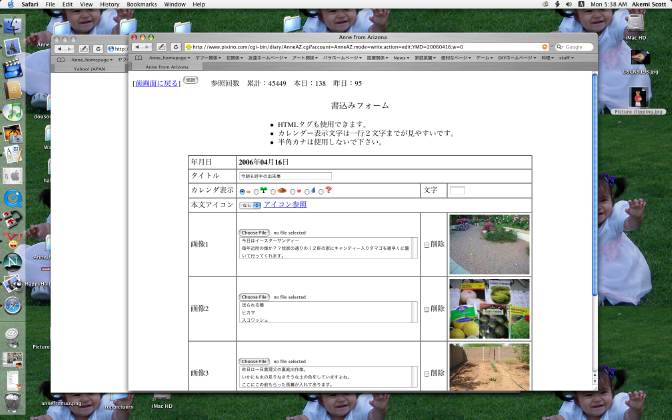Screen dimensions: 672x420
Task: Open the Google search dropdown magnifier
Action: point(560,47)
